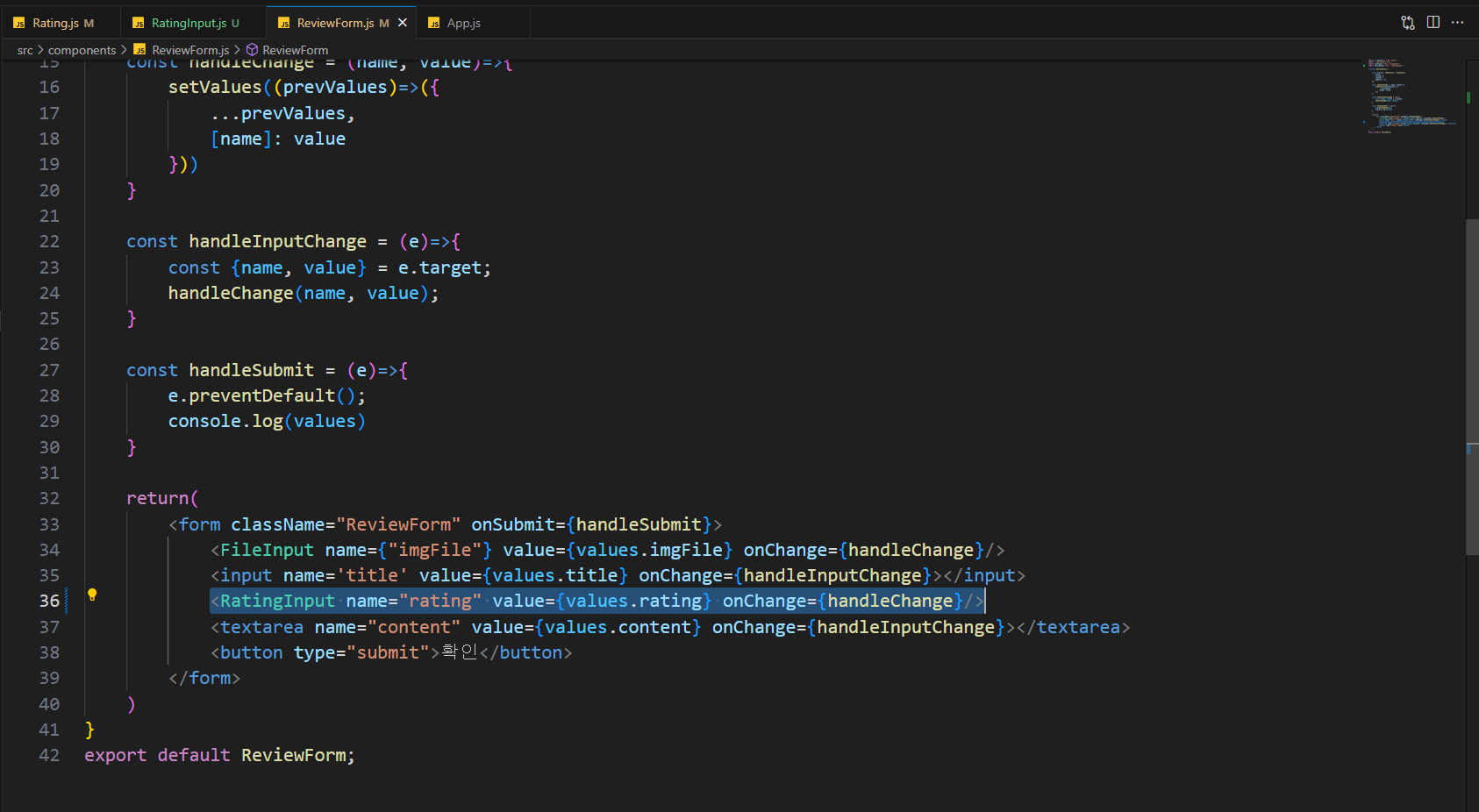Click the console.log statement
This screenshot has width=1479, height=812.
[x=267, y=422]
